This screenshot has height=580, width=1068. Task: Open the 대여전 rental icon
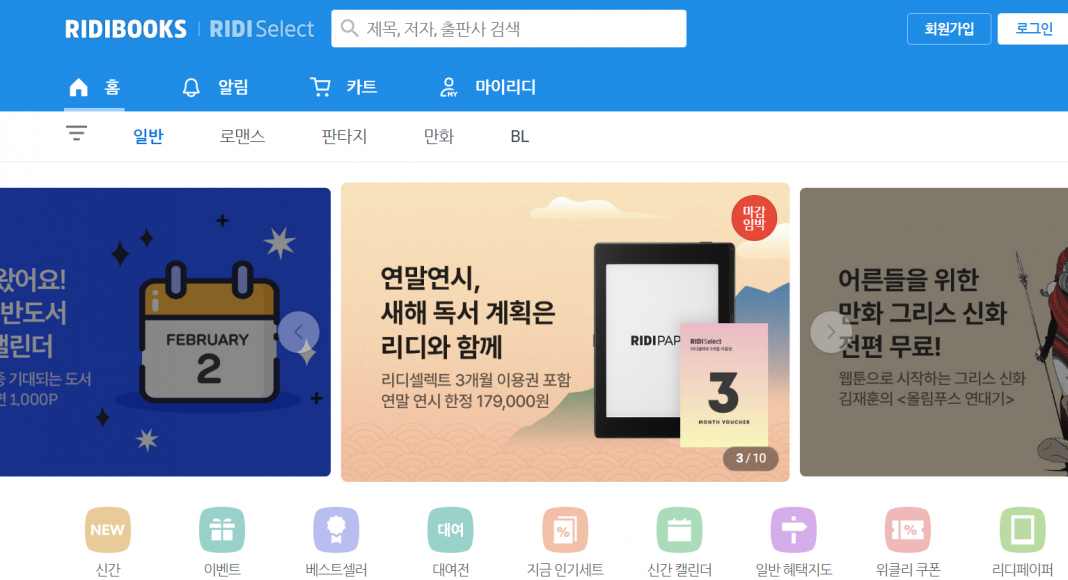pos(450,530)
